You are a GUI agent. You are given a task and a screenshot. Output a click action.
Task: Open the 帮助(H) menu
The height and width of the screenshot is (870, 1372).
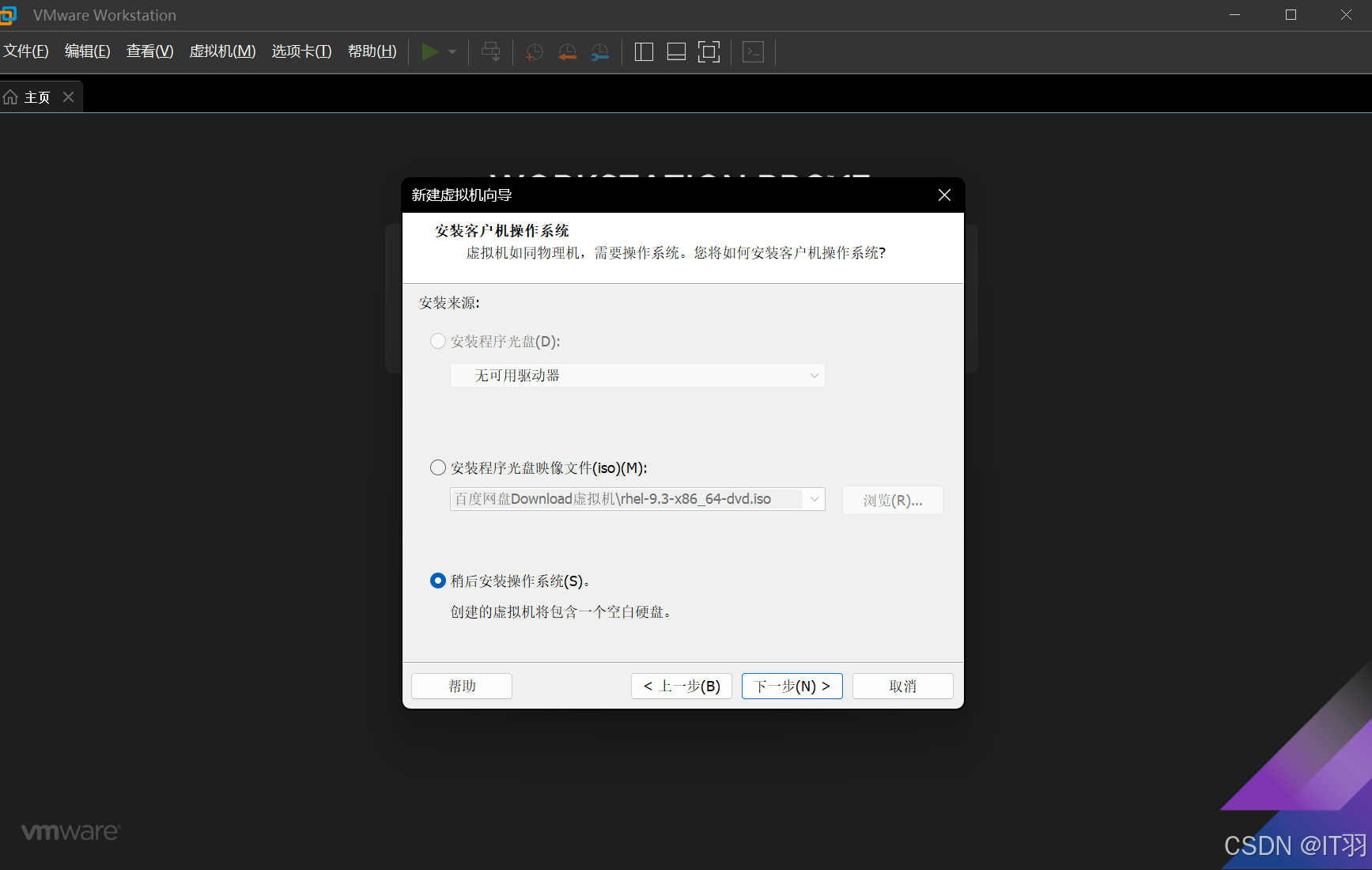[x=372, y=51]
